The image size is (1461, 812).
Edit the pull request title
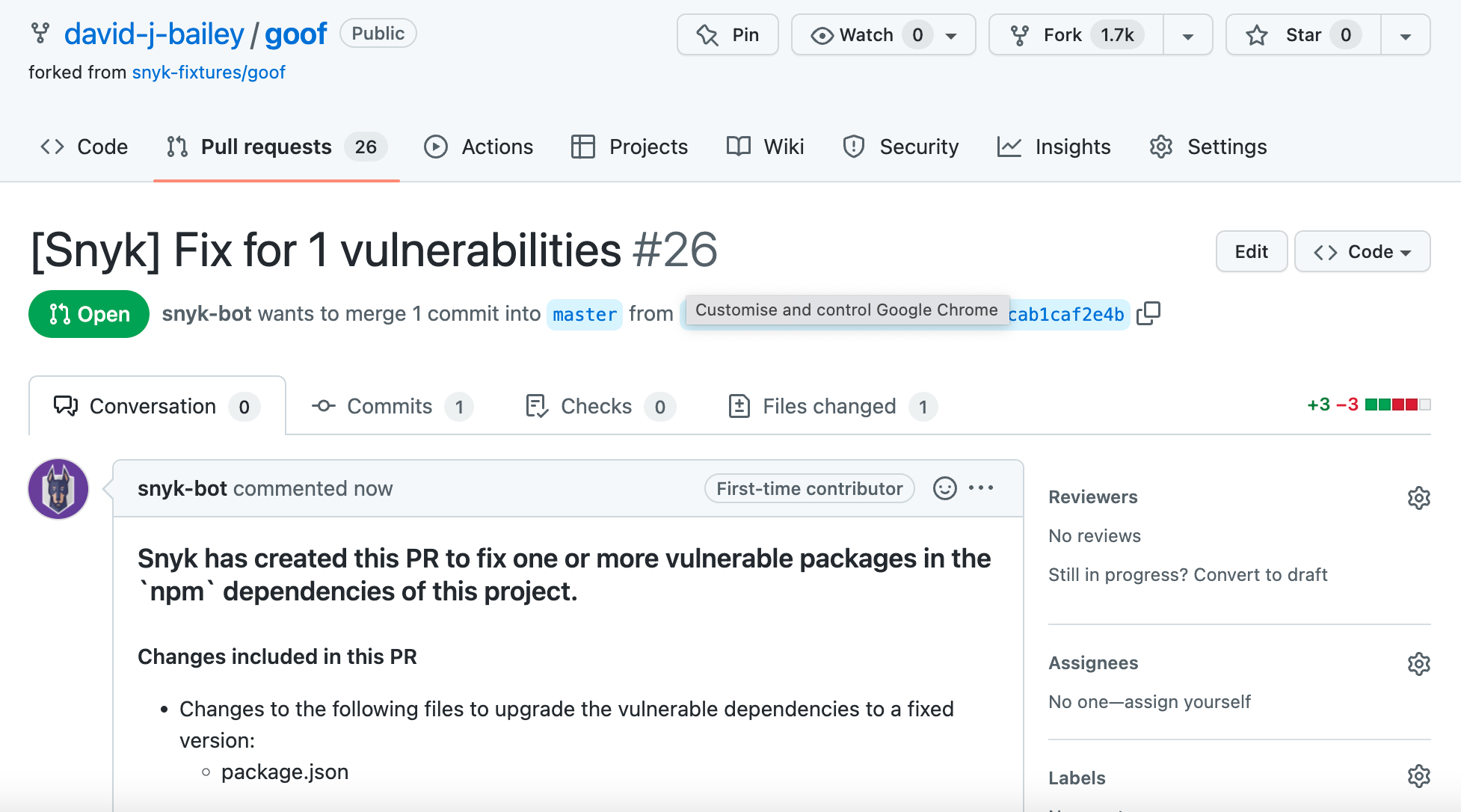pyautogui.click(x=1251, y=251)
